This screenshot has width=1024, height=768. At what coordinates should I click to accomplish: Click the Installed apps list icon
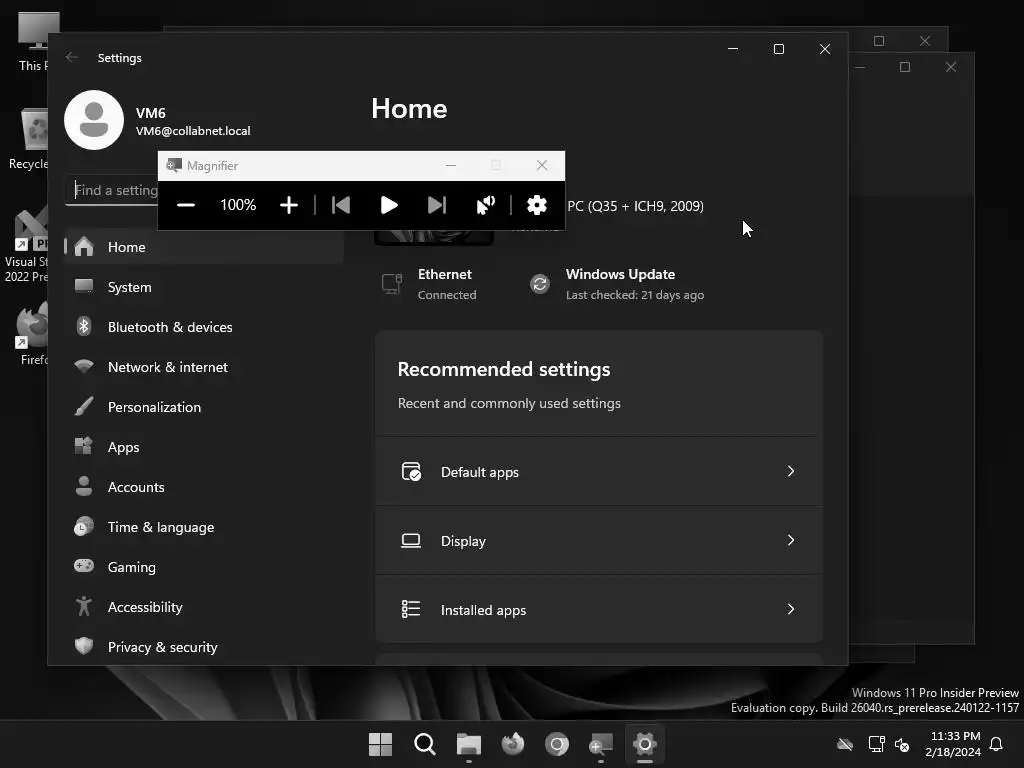click(411, 609)
